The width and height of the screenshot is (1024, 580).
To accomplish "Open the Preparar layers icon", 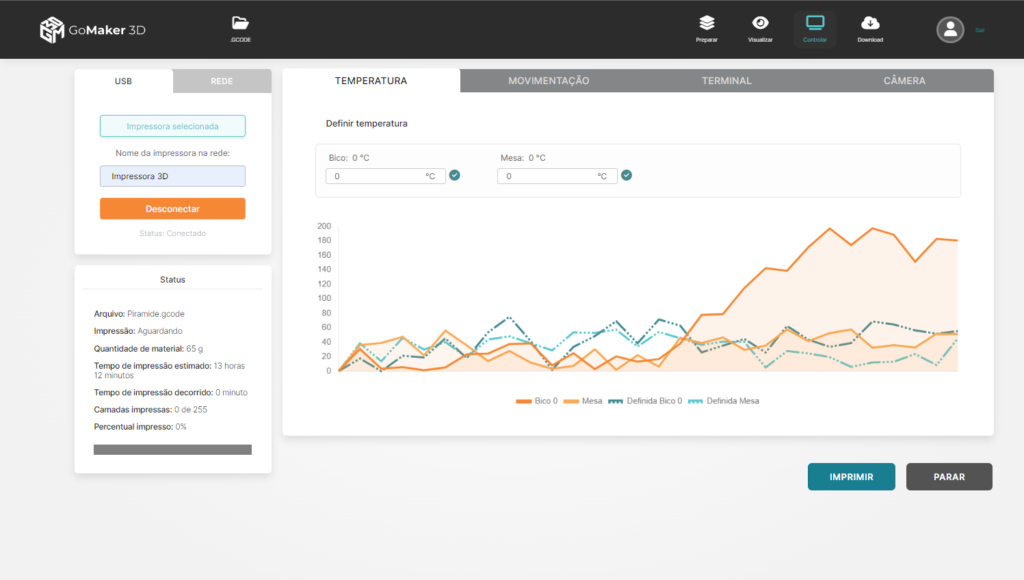I will 707,24.
